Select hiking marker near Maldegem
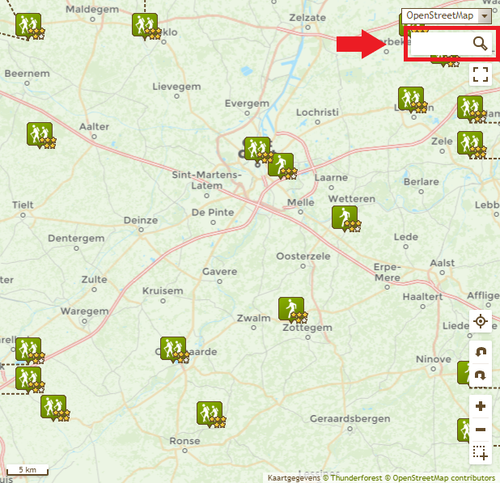This screenshot has width=500, height=483. coord(29,26)
